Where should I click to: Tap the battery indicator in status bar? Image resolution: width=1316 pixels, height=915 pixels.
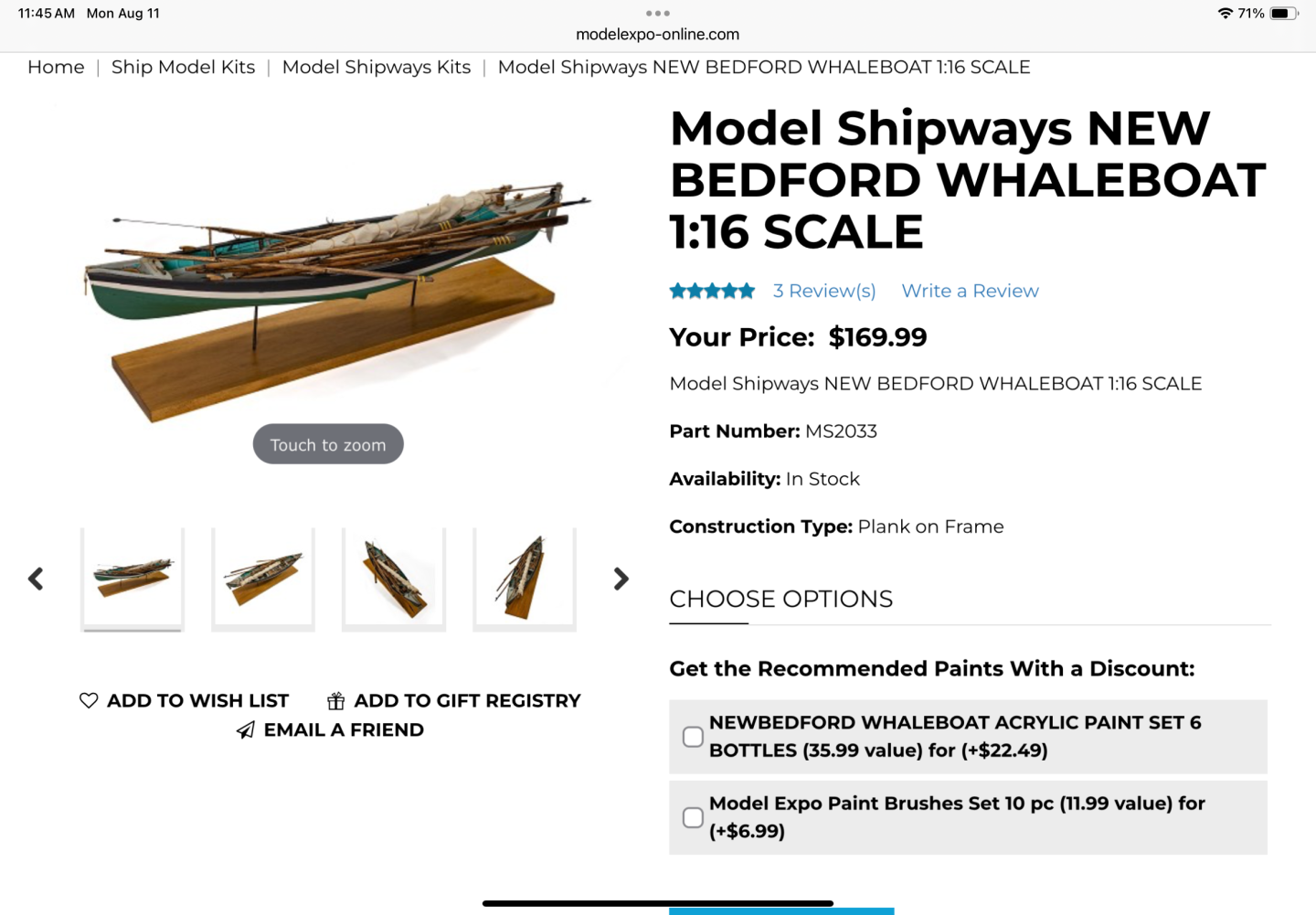pos(1284,13)
